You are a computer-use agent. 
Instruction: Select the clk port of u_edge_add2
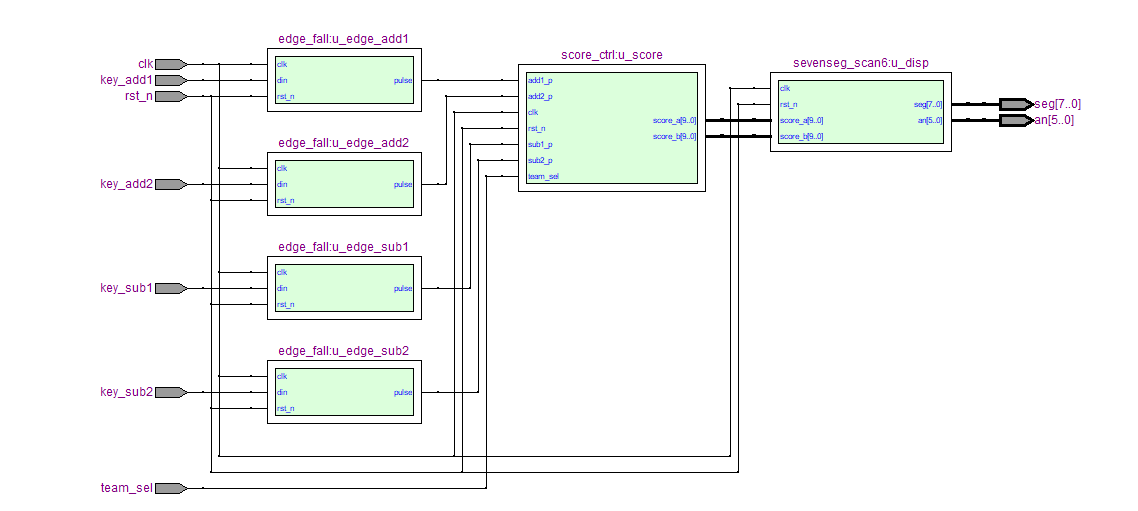point(282,168)
